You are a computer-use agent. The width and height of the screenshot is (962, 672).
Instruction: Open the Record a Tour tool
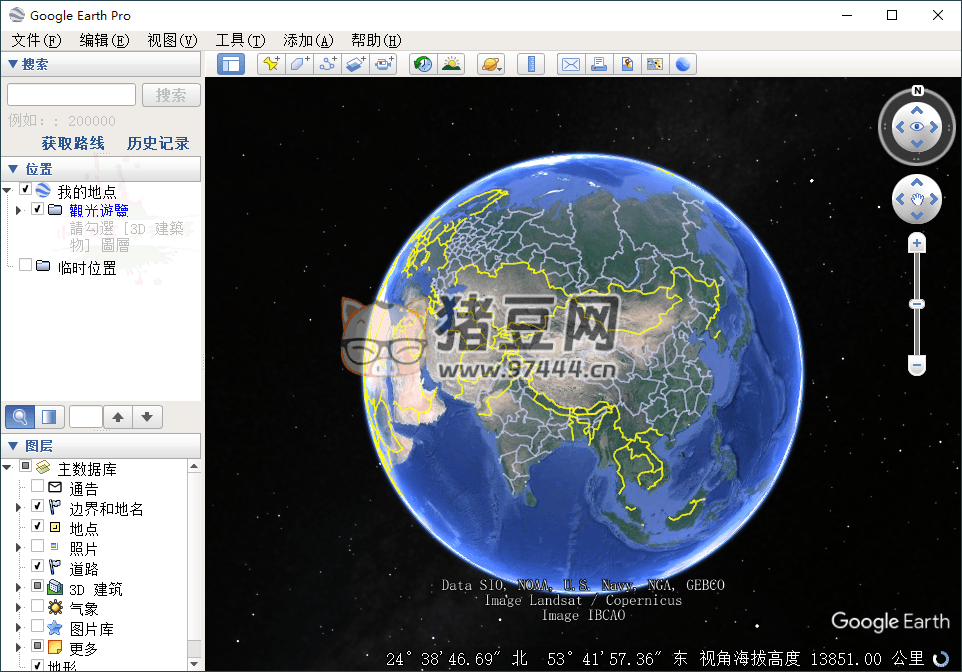point(383,63)
